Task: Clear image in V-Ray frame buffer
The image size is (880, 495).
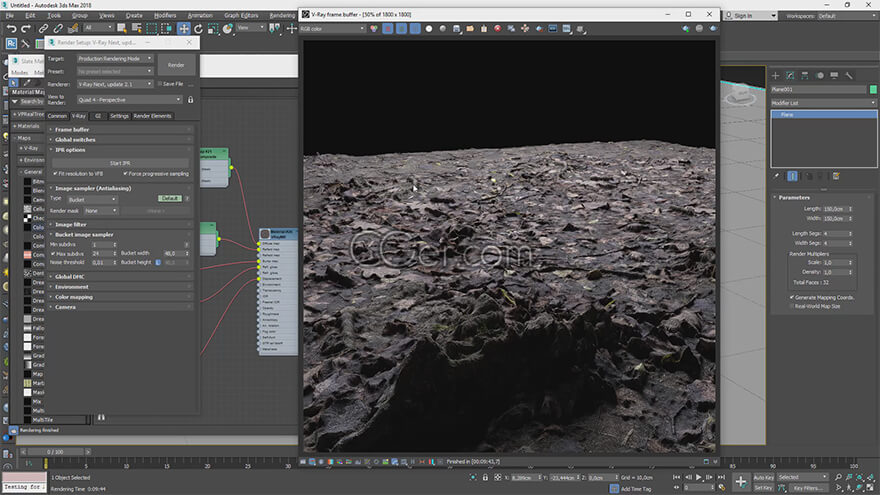Action: (484, 28)
